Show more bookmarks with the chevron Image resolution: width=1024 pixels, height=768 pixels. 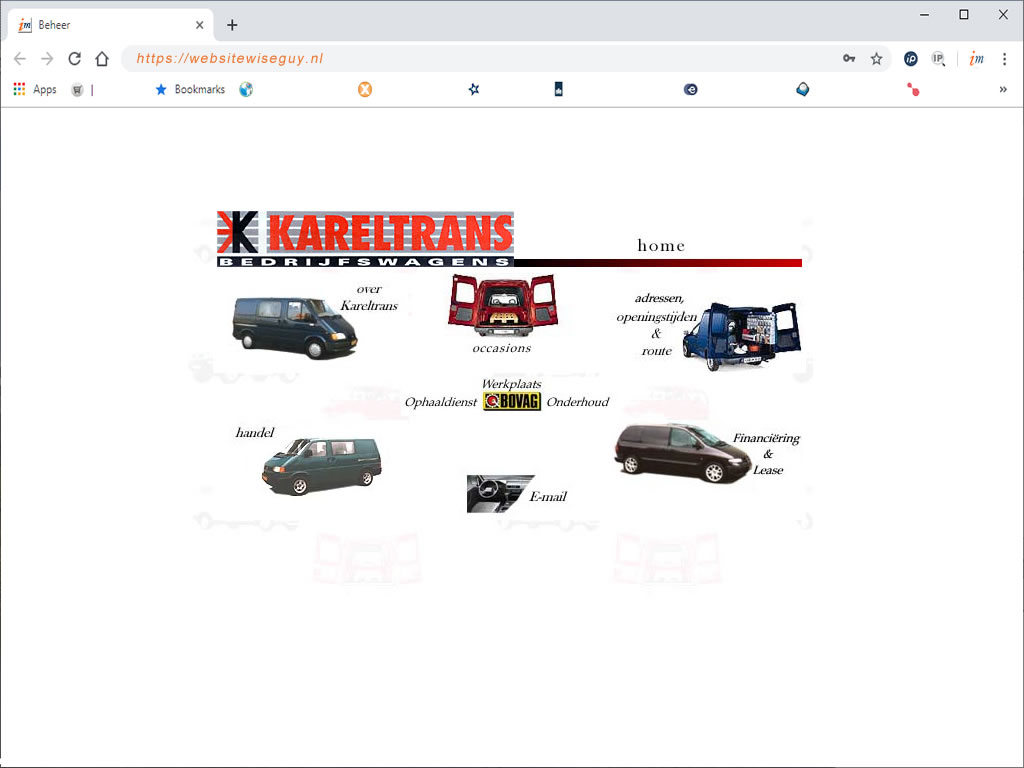tap(1003, 89)
